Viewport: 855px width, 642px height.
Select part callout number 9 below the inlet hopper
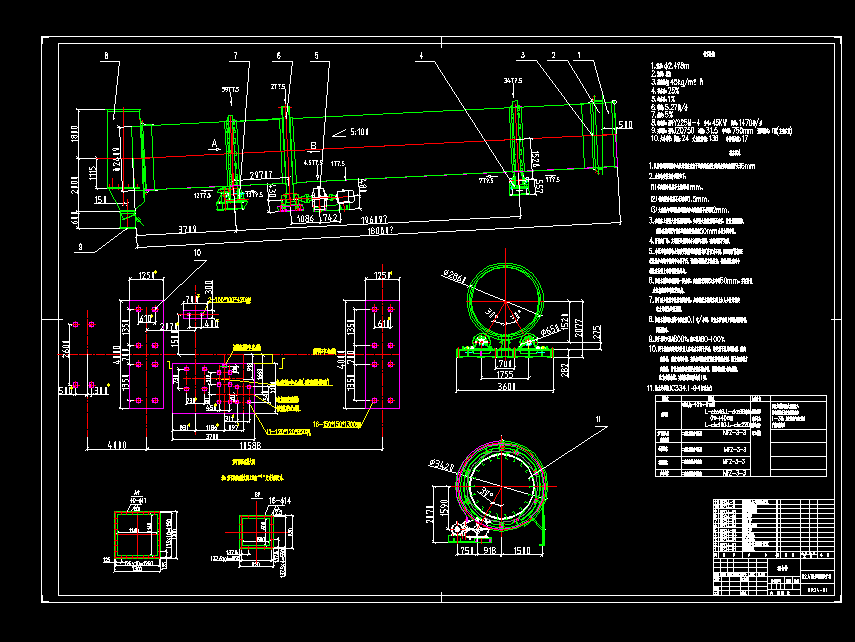pyautogui.click(x=80, y=247)
